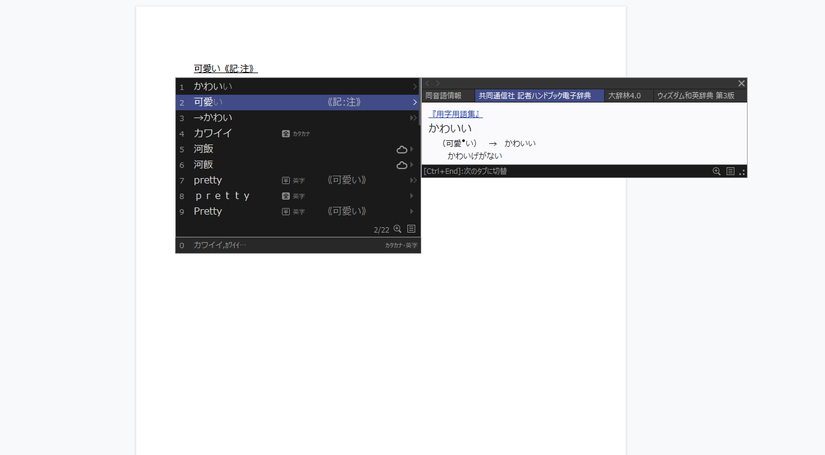This screenshot has width=825, height=455.
Task: Select candidate 9 Pretty
Action: [x=208, y=212]
